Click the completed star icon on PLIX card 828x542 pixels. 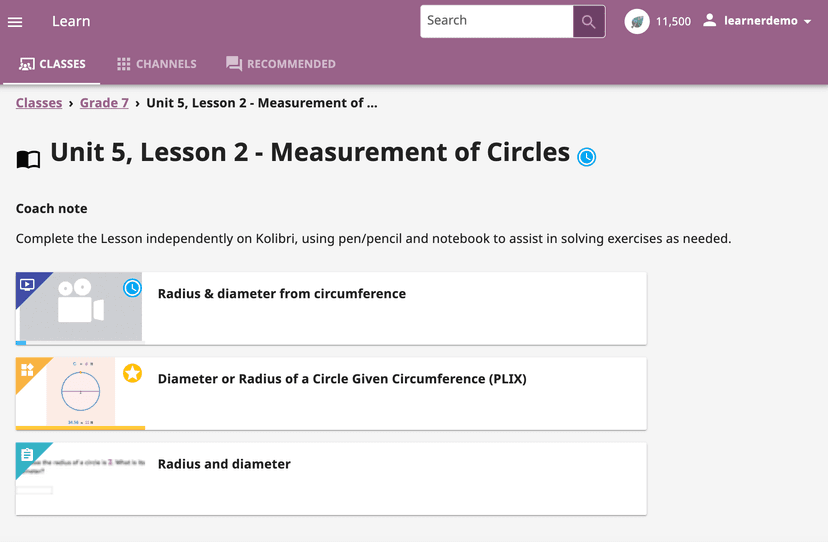(132, 373)
